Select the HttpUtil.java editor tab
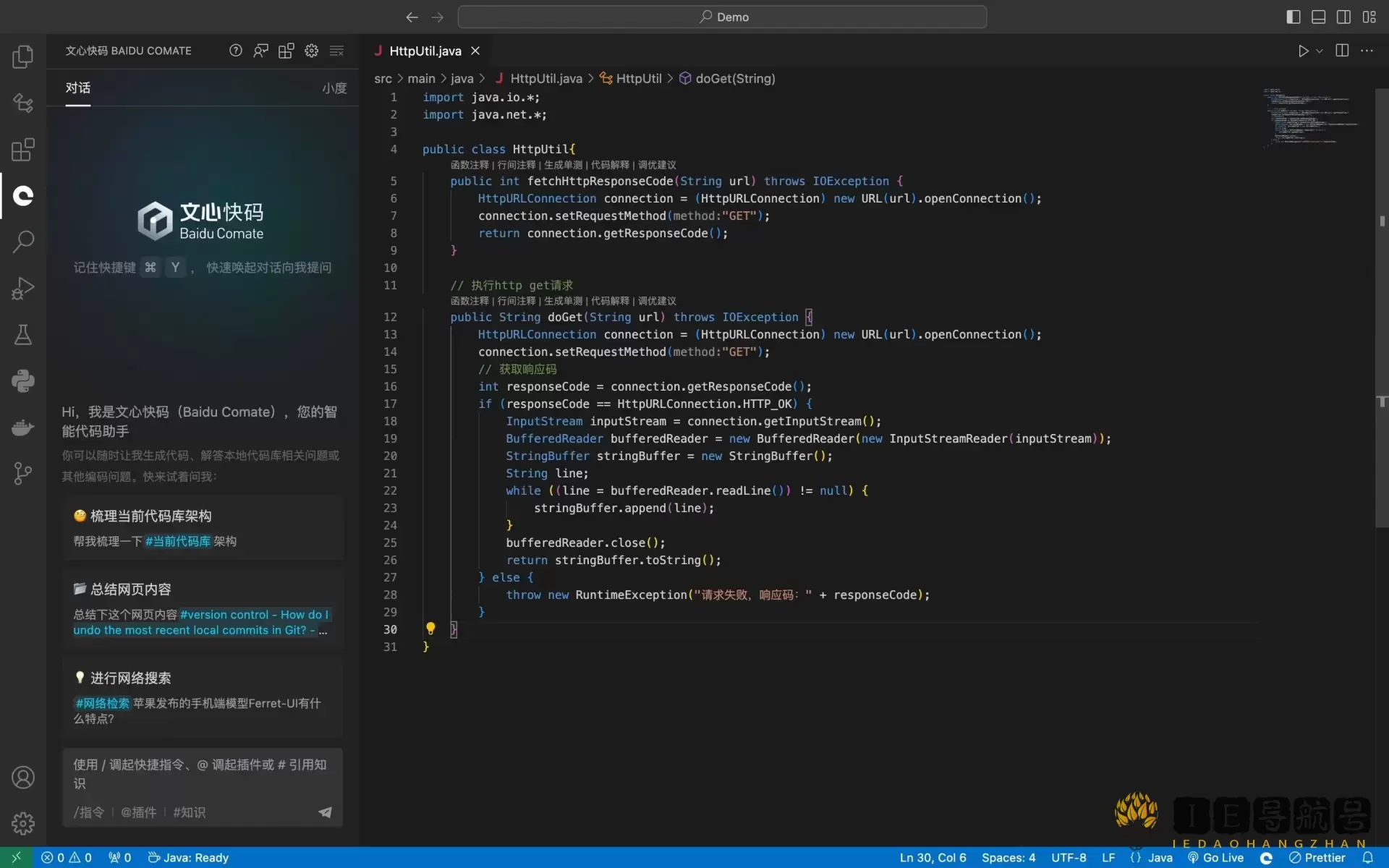This screenshot has width=1389, height=868. click(x=425, y=51)
